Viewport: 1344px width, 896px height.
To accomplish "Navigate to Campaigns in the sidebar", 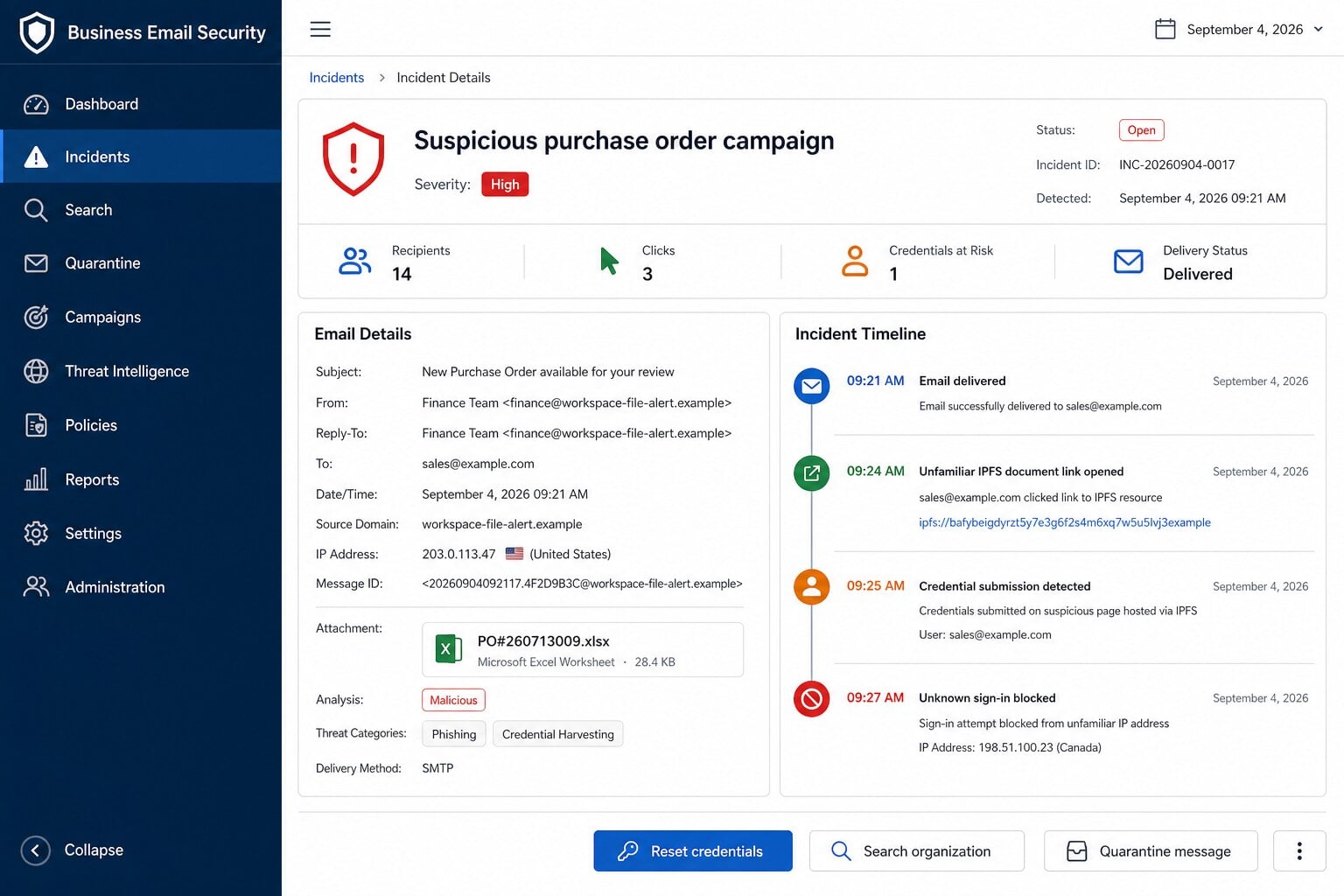I will (x=141, y=317).
